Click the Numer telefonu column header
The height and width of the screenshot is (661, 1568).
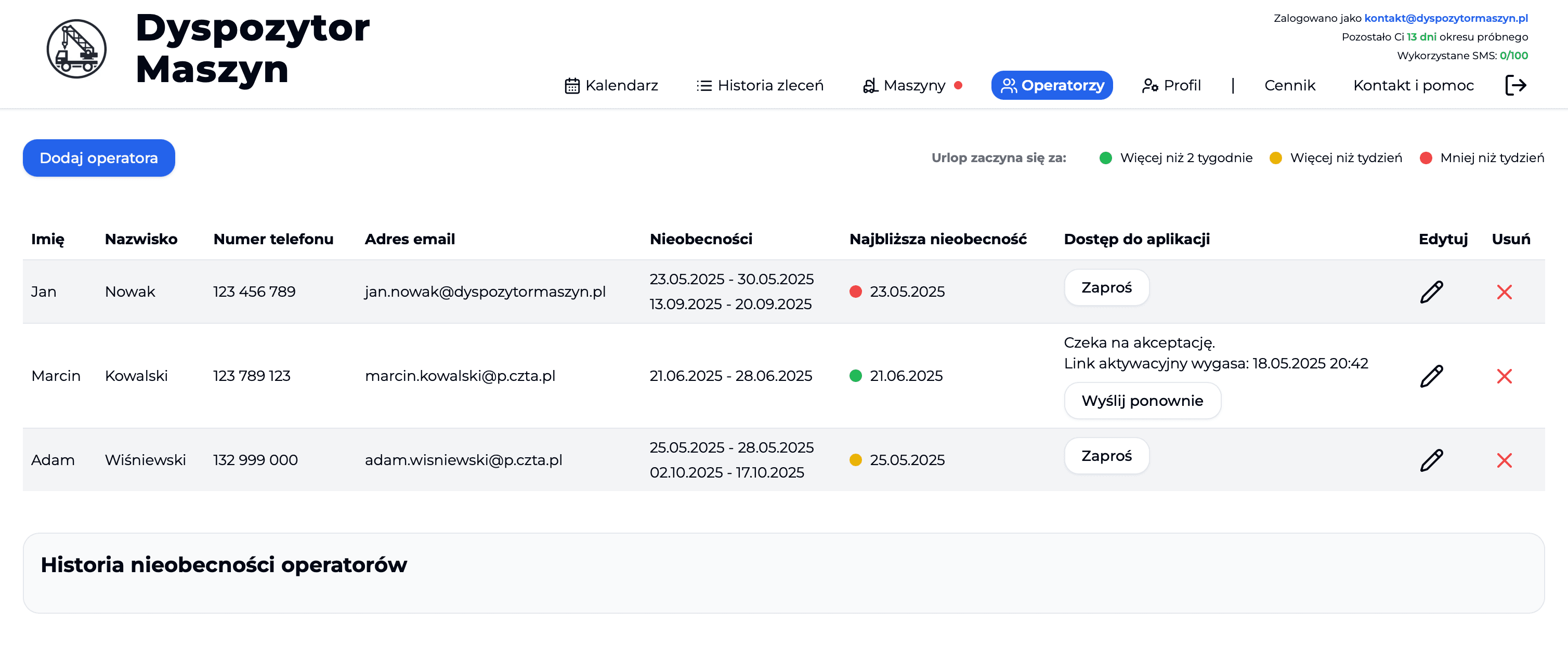pos(273,239)
